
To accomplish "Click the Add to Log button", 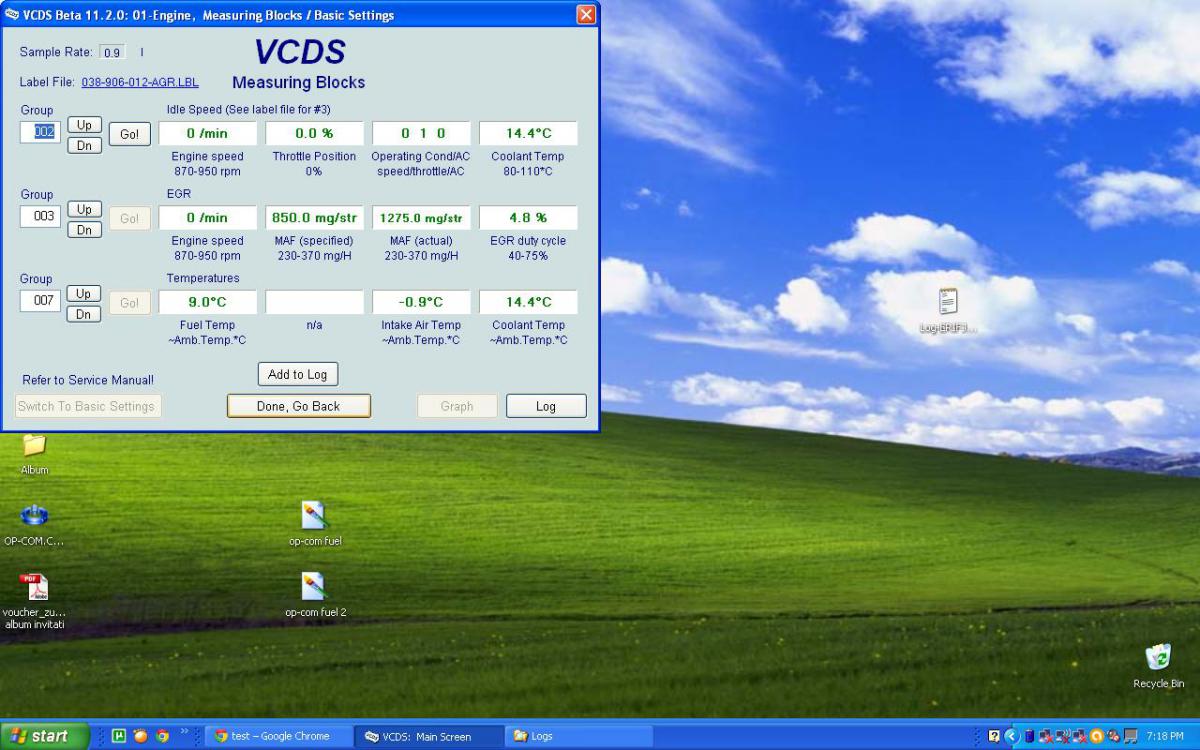I will (x=298, y=374).
